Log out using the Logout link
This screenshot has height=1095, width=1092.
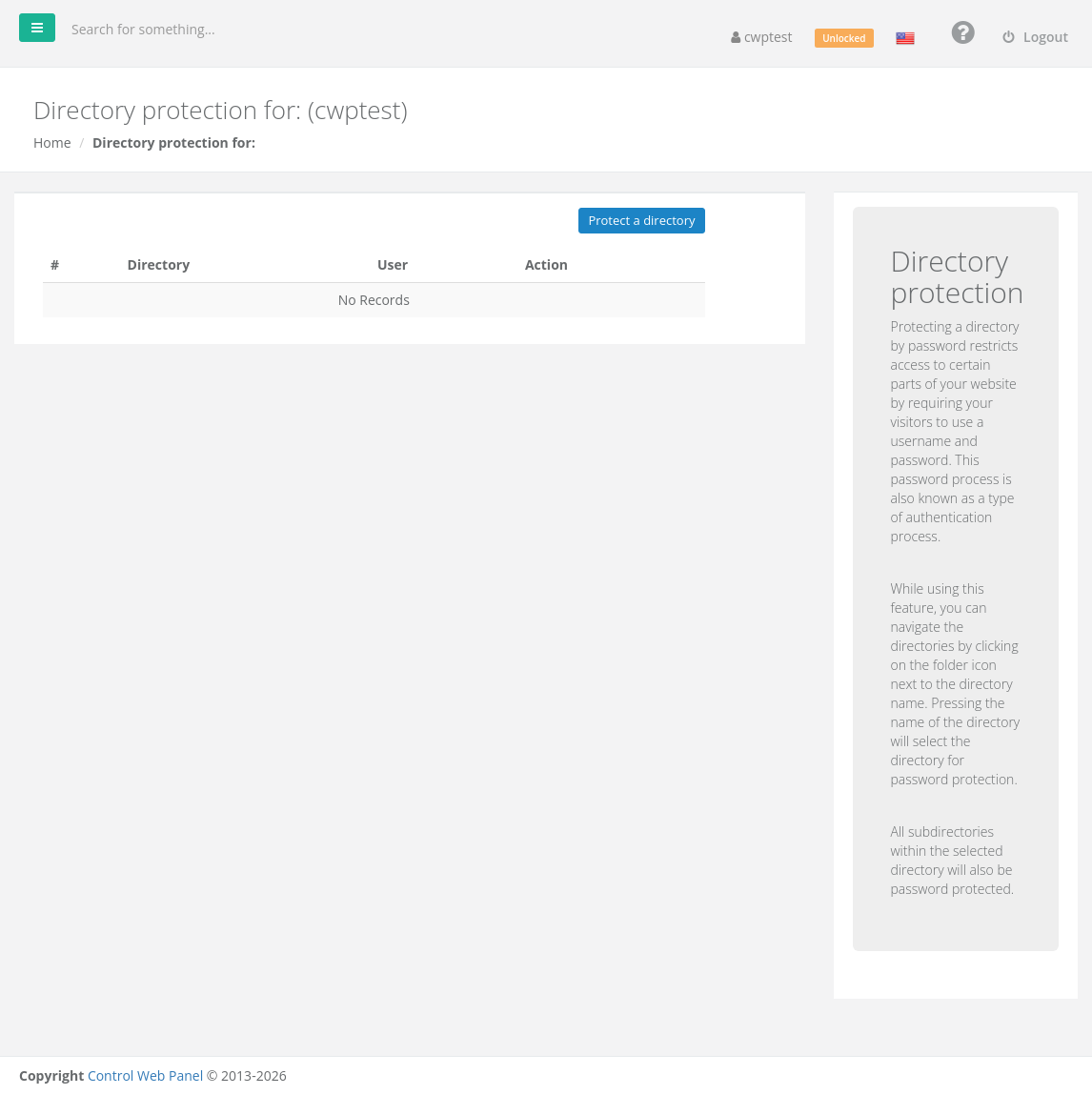1036,37
